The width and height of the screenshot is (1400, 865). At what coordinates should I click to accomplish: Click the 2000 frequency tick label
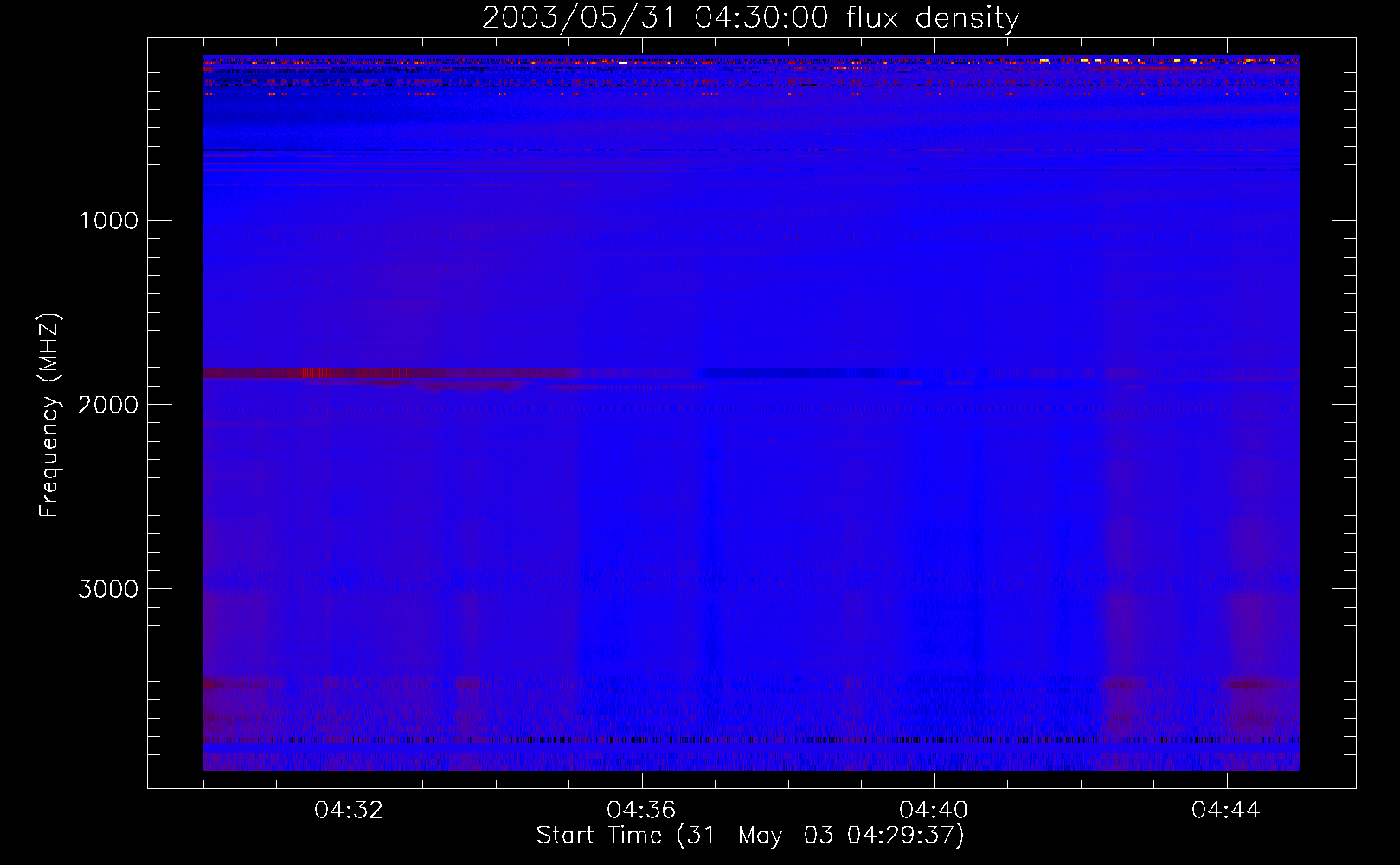click(108, 404)
